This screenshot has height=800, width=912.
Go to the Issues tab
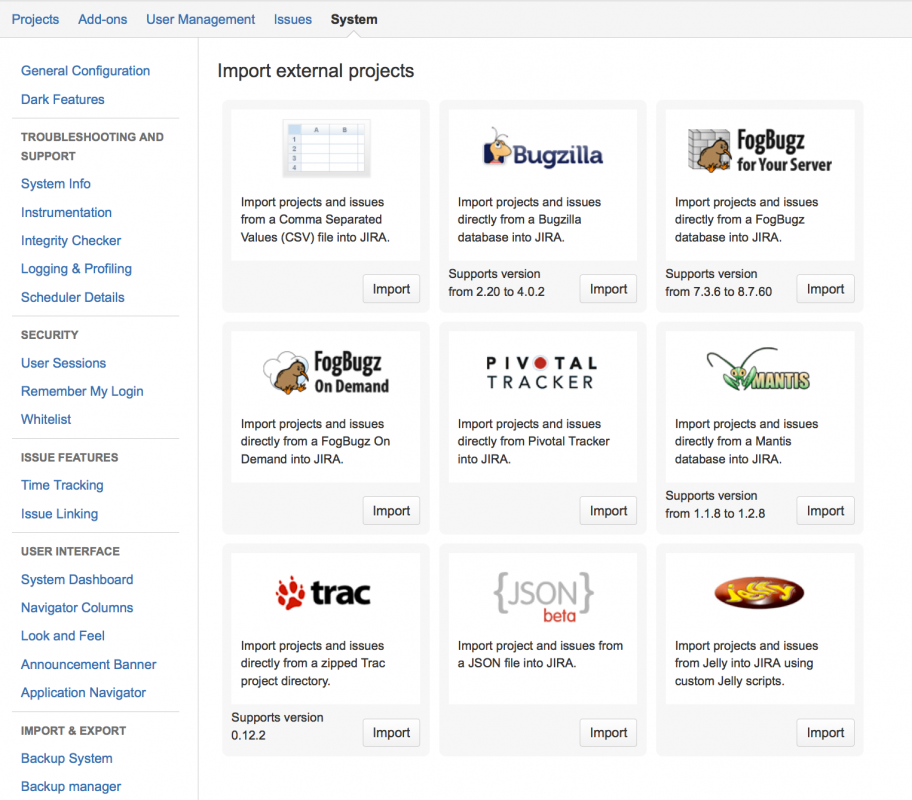[293, 19]
